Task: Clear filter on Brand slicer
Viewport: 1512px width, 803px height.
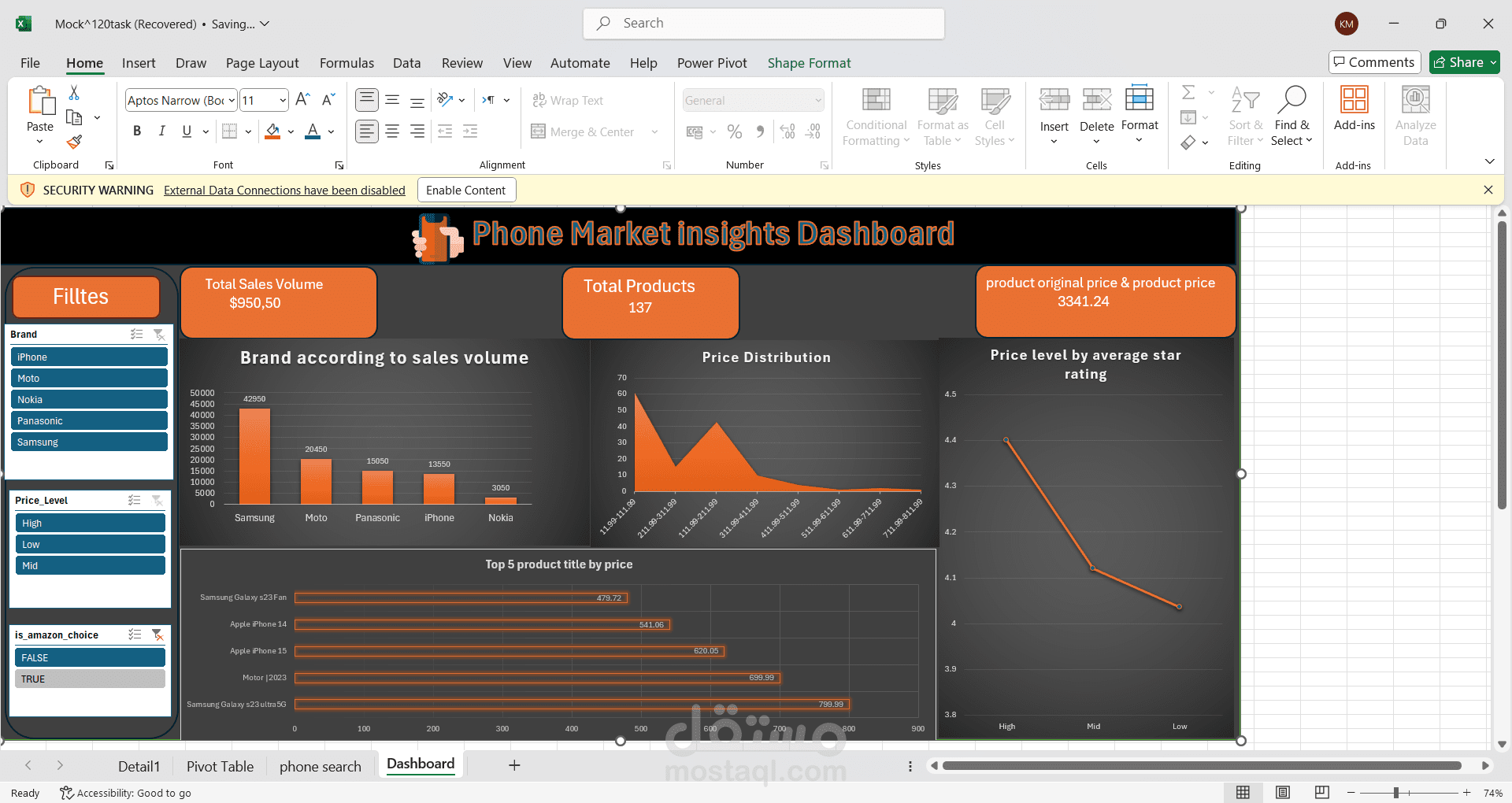Action: click(x=159, y=335)
